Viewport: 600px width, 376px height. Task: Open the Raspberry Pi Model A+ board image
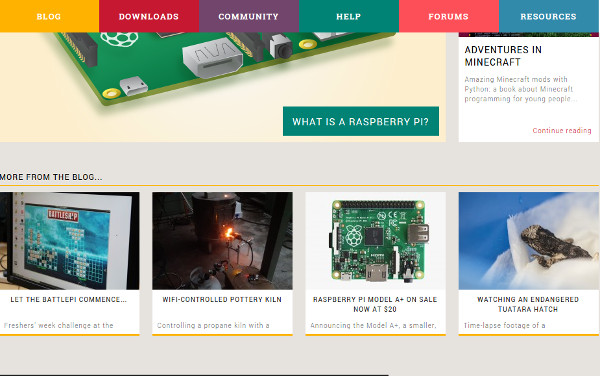[x=375, y=241]
